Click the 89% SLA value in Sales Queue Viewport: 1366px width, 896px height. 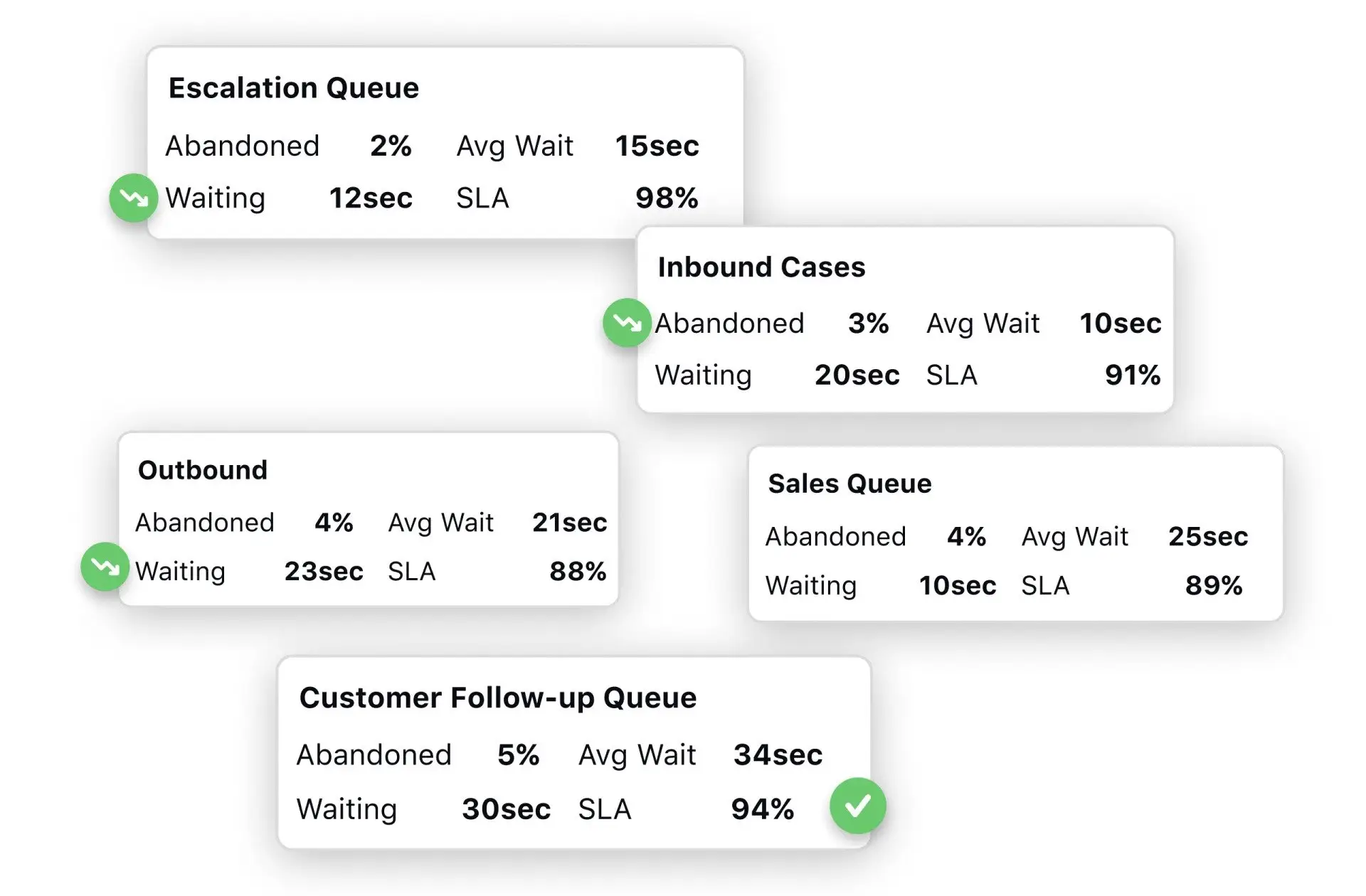(1214, 585)
